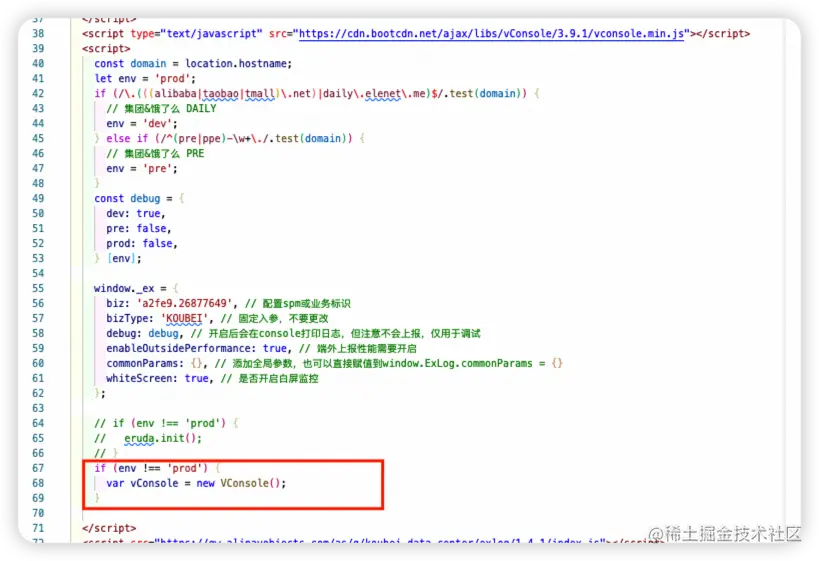The width and height of the screenshot is (819, 561).
Task: Click the "env = 'dev';" assignment
Action: coord(142,124)
